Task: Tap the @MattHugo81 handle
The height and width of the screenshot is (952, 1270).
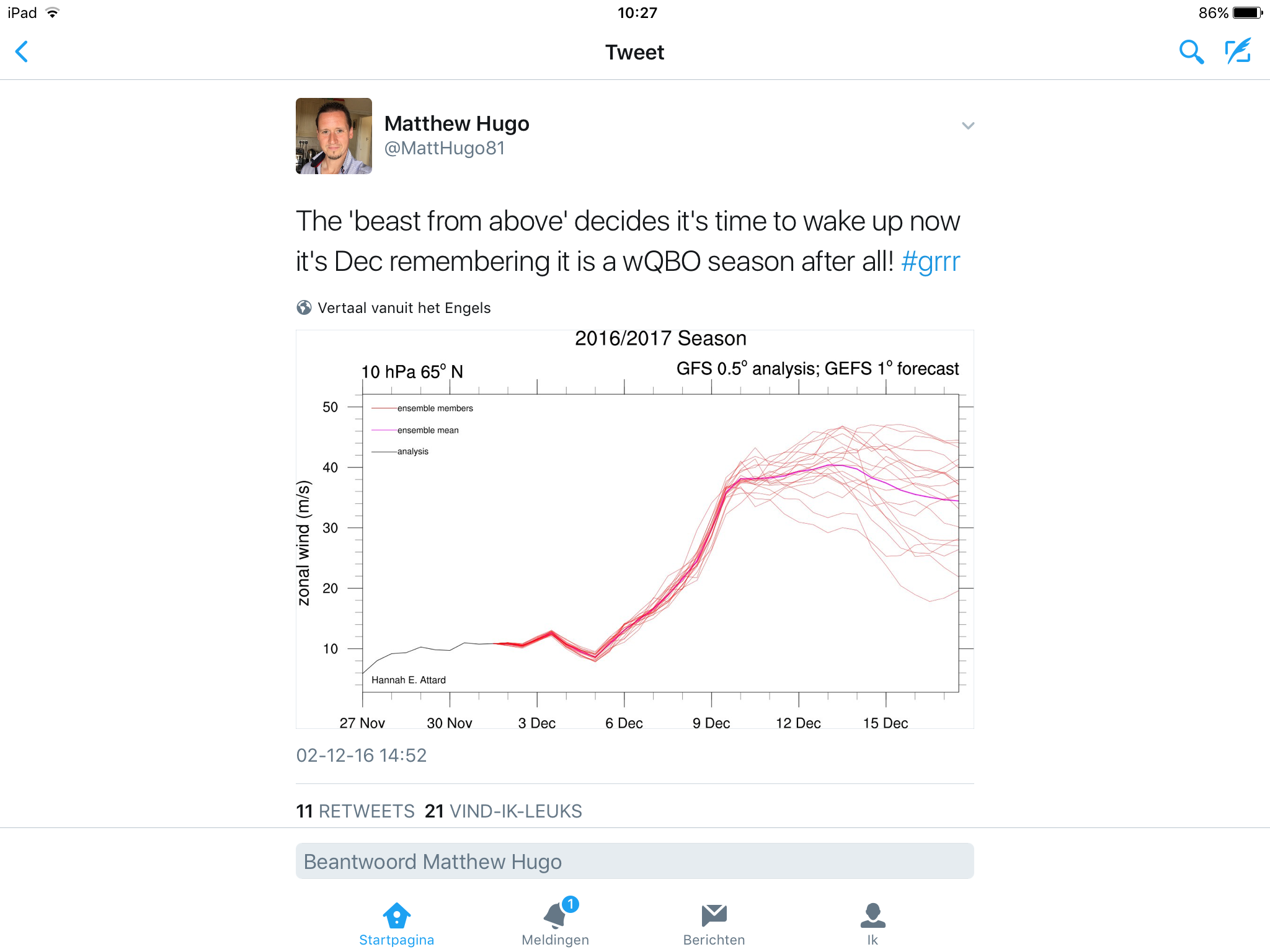Action: click(x=445, y=149)
